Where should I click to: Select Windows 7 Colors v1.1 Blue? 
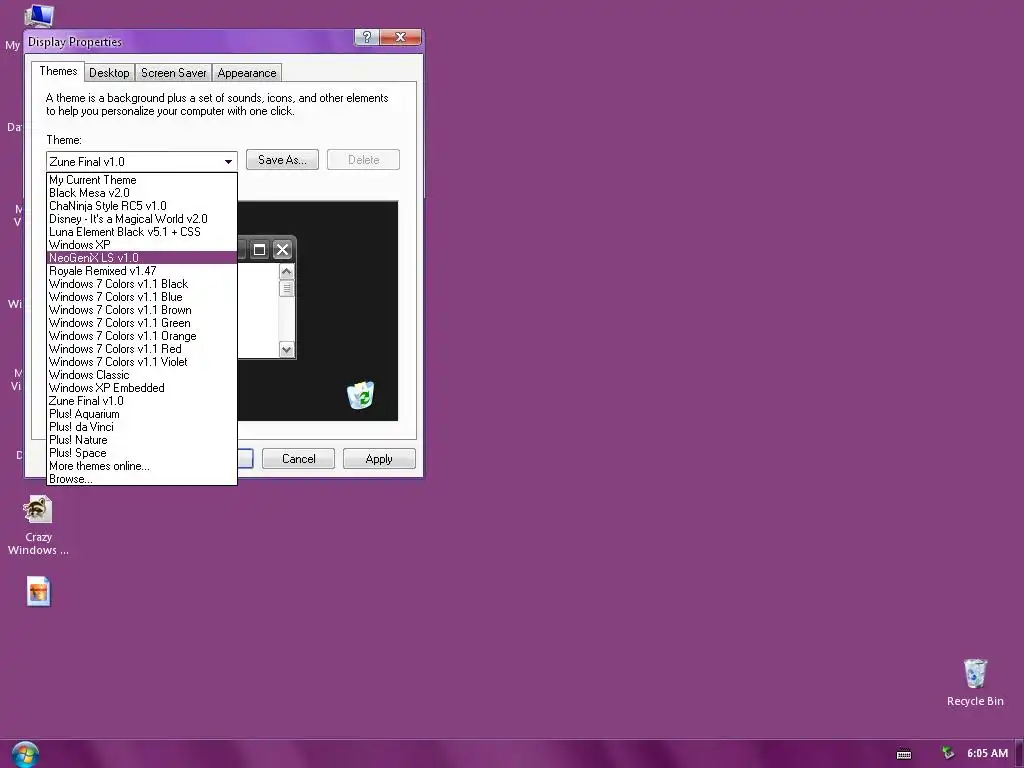click(142, 297)
